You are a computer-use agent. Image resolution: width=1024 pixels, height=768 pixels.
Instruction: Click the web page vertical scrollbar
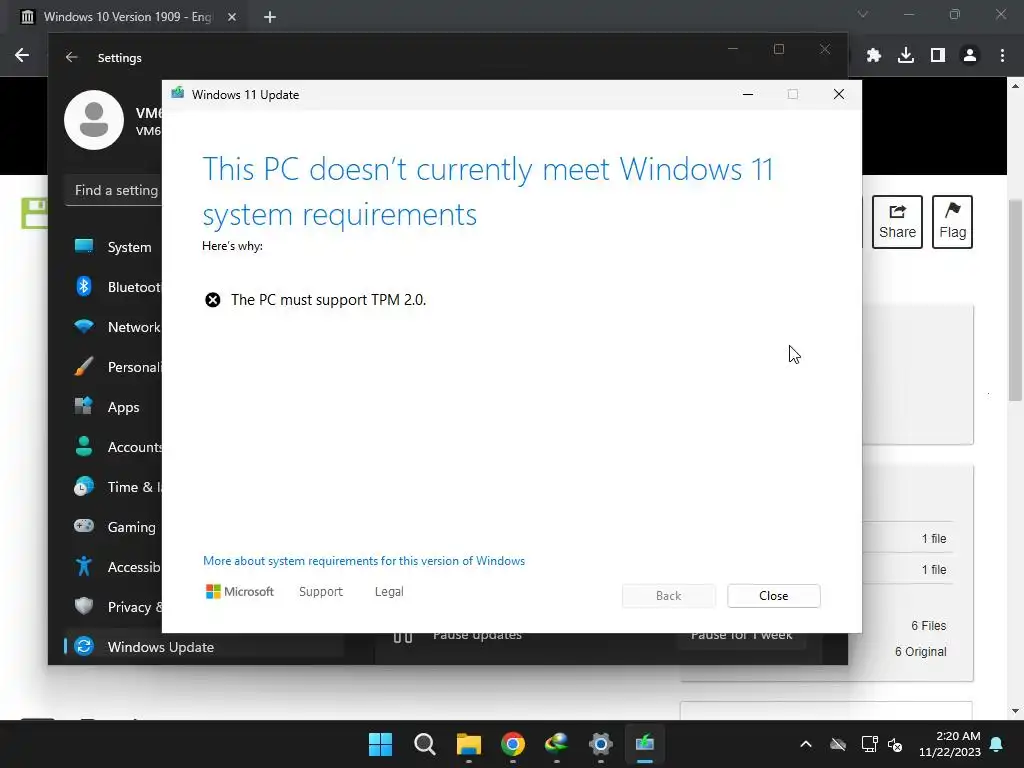tap(1015, 300)
